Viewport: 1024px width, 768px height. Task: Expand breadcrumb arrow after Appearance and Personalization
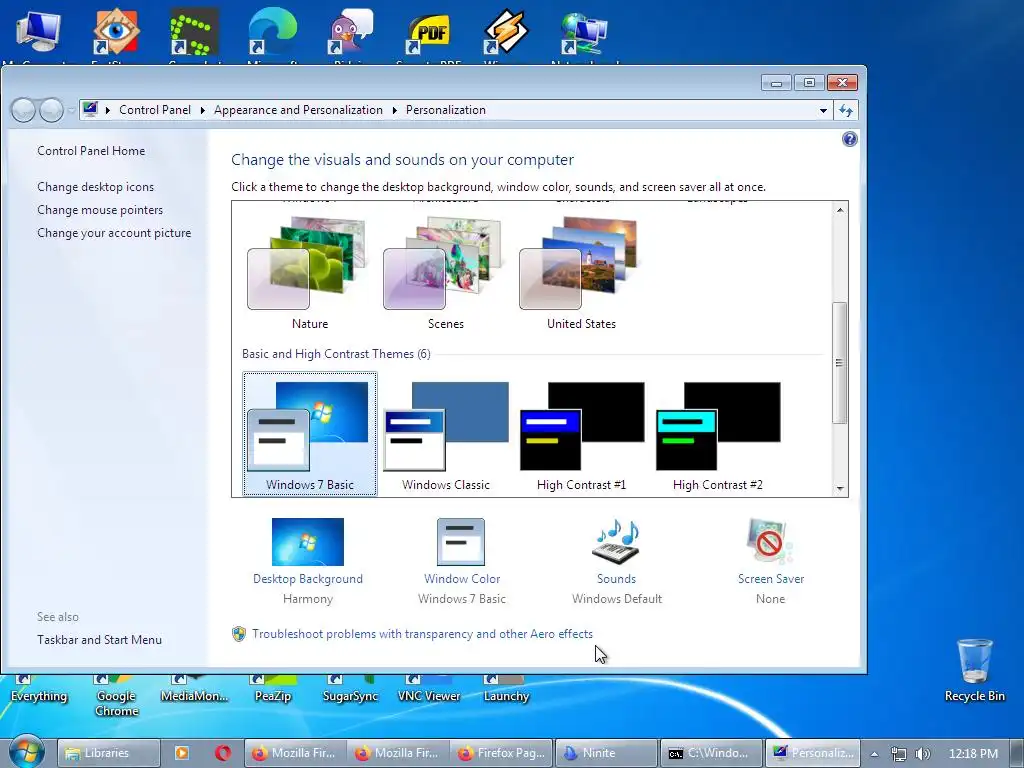[394, 110]
